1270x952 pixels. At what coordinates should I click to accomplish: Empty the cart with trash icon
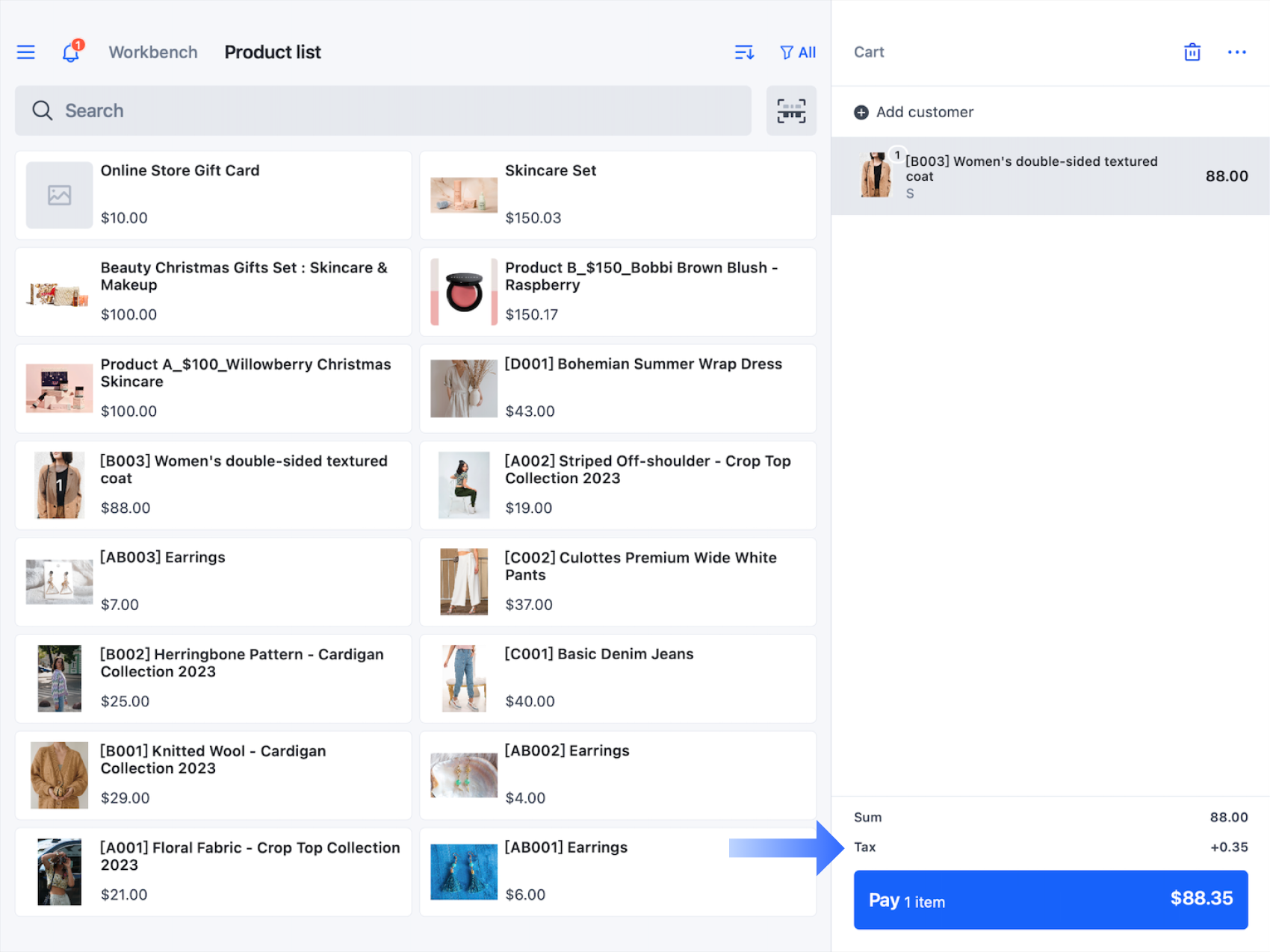pyautogui.click(x=1192, y=52)
